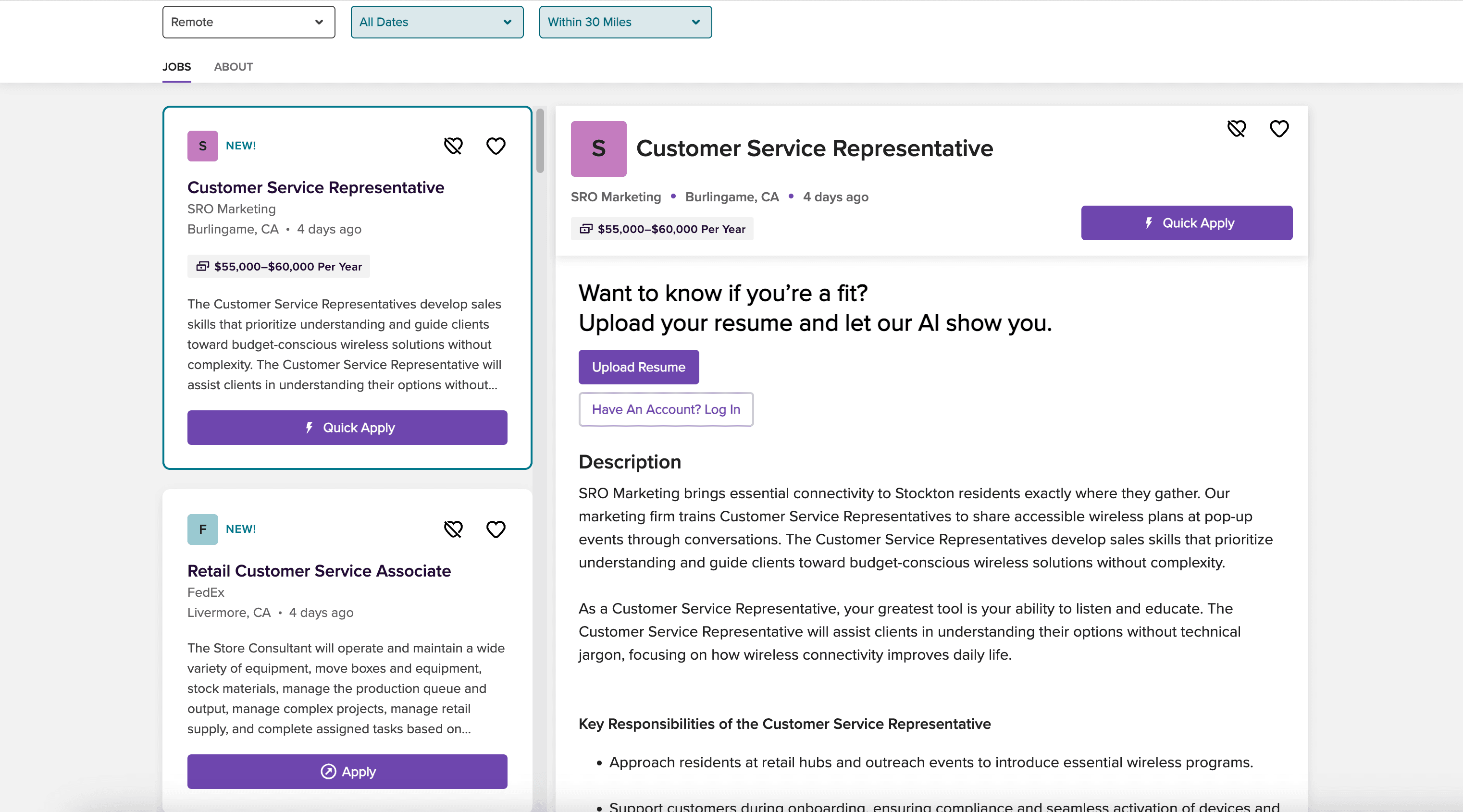Expand the Within 30 Miles dropdown

tap(625, 22)
